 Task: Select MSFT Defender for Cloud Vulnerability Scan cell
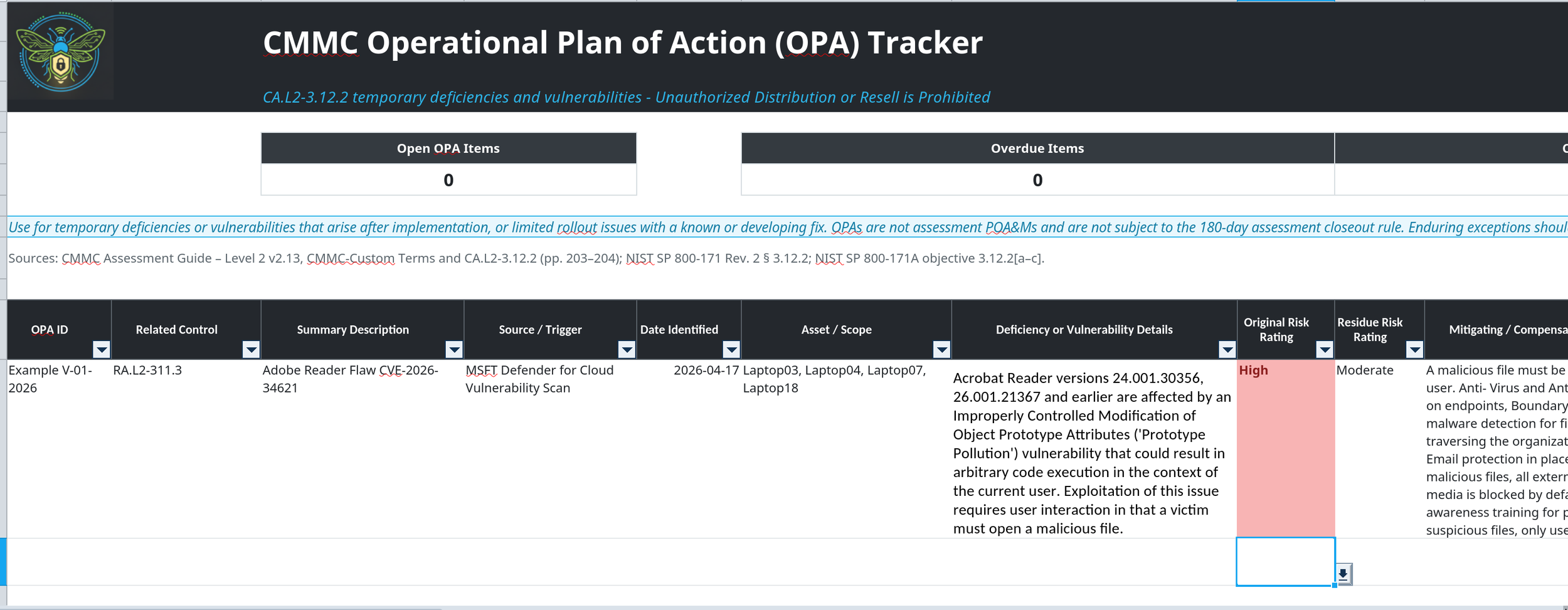point(550,448)
